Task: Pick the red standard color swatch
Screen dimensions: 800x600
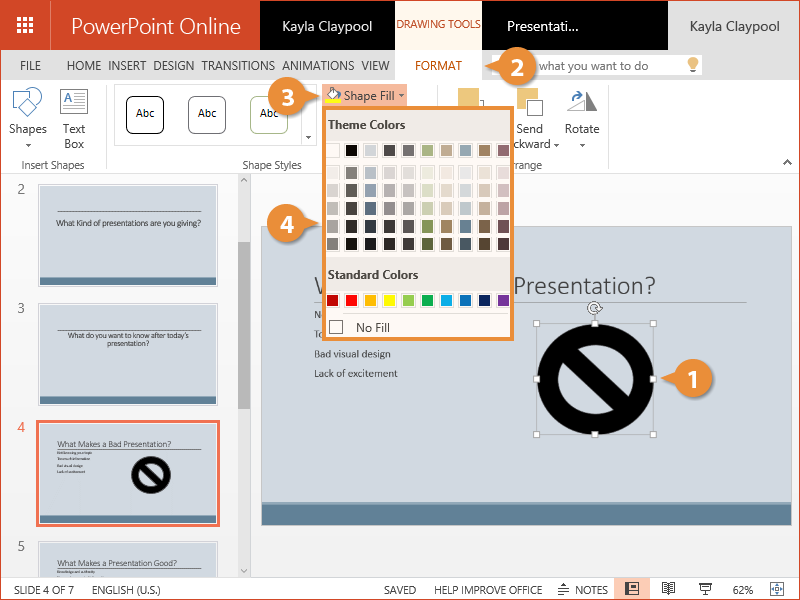Action: point(352,300)
